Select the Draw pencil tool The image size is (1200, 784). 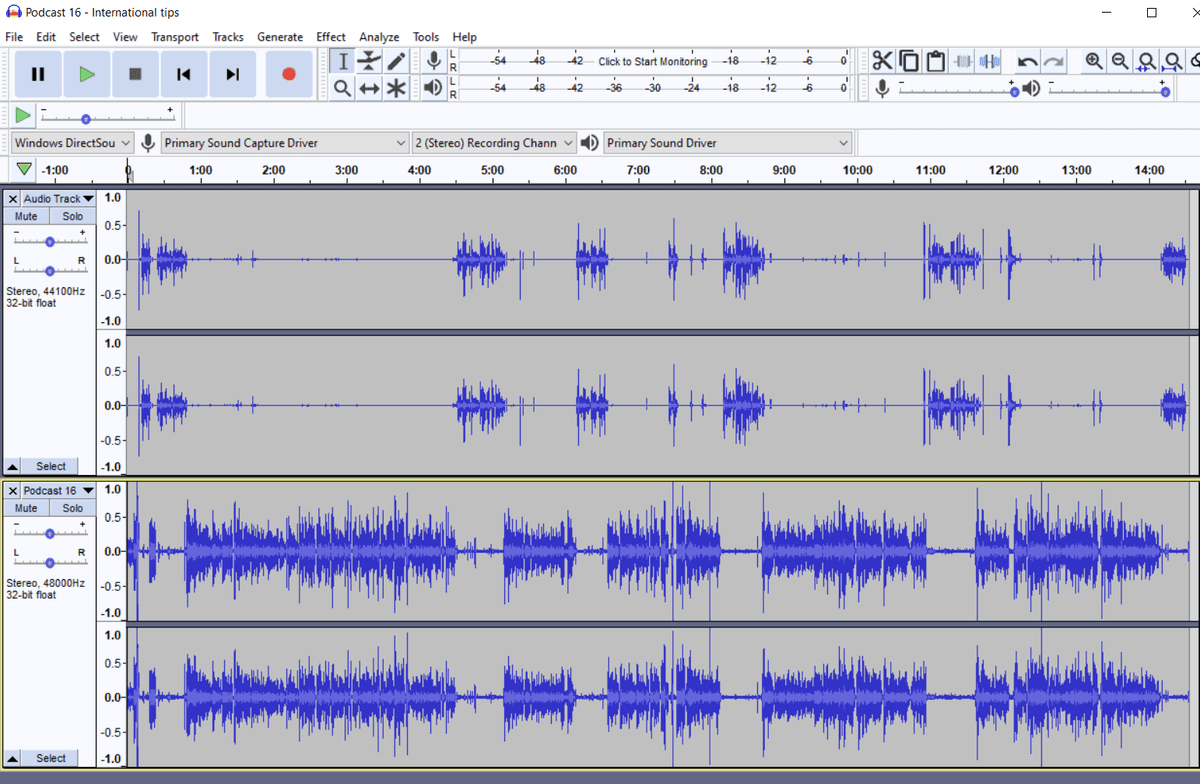pos(397,61)
